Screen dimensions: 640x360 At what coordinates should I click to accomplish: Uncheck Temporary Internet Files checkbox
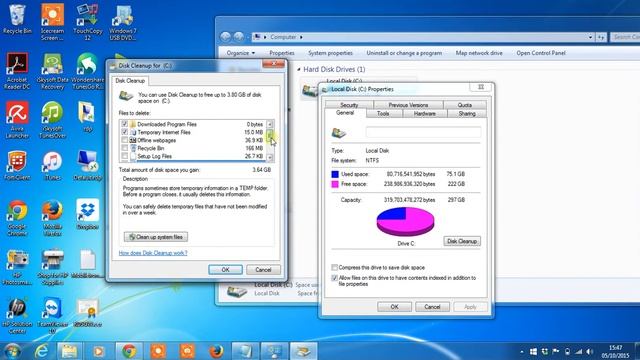tap(124, 132)
